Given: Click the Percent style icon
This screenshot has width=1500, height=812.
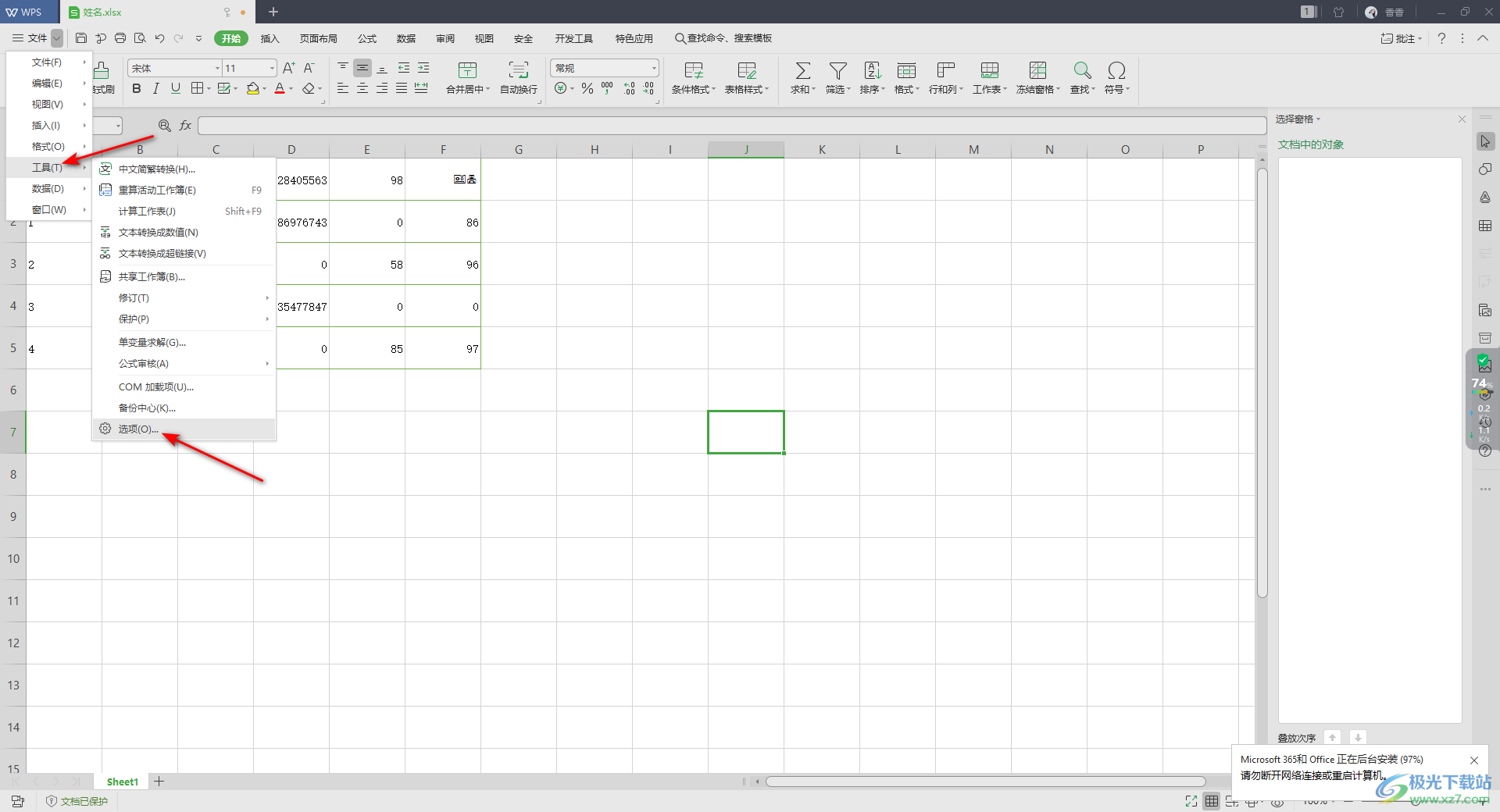Looking at the screenshot, I should [587, 89].
